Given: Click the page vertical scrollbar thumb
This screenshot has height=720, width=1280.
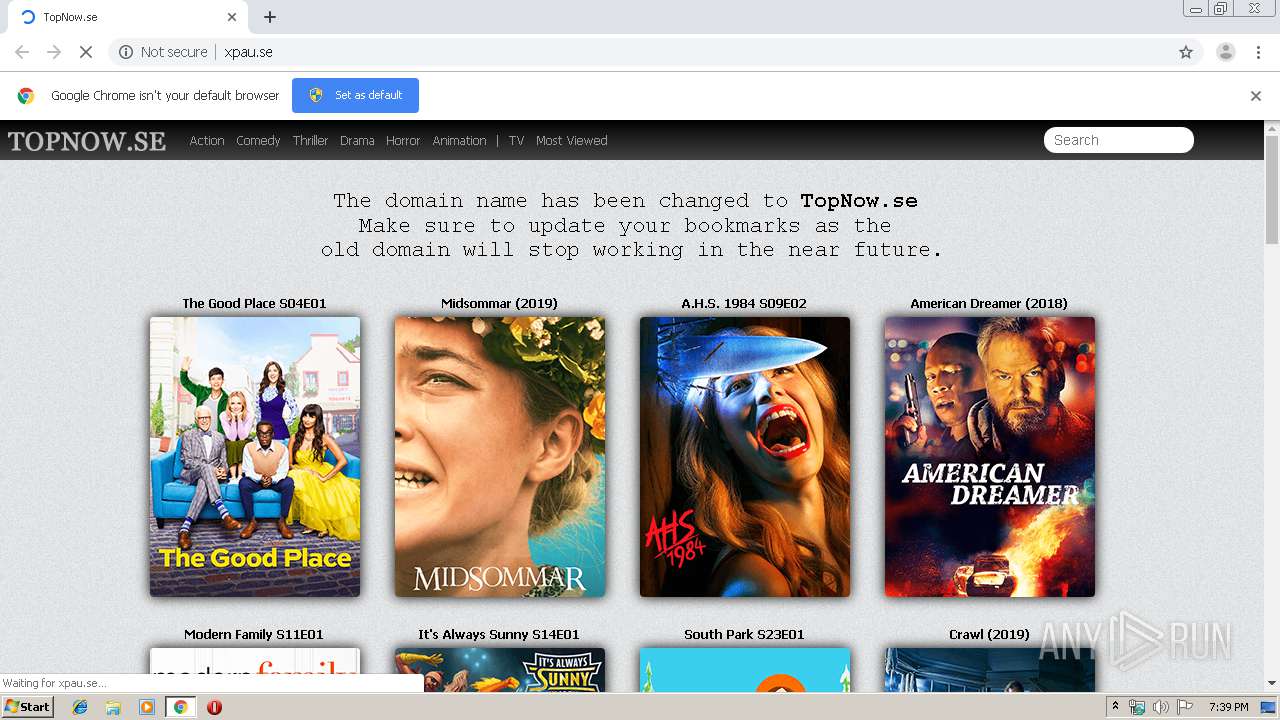Looking at the screenshot, I should pos(1272,190).
